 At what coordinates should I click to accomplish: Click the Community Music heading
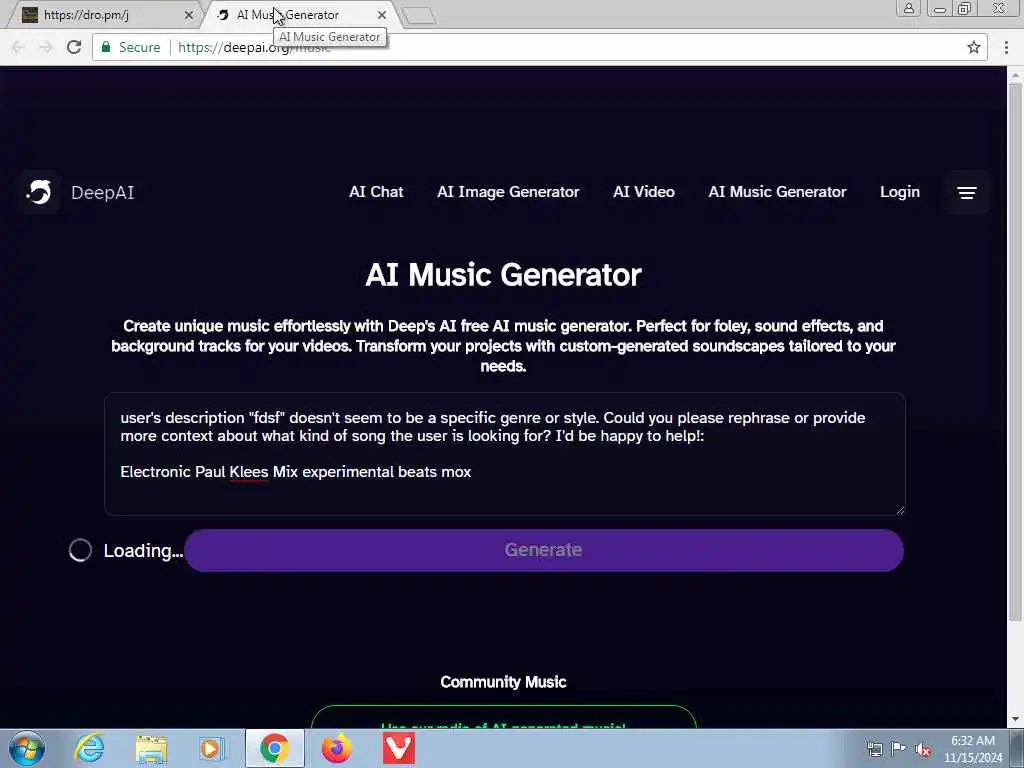tap(503, 682)
